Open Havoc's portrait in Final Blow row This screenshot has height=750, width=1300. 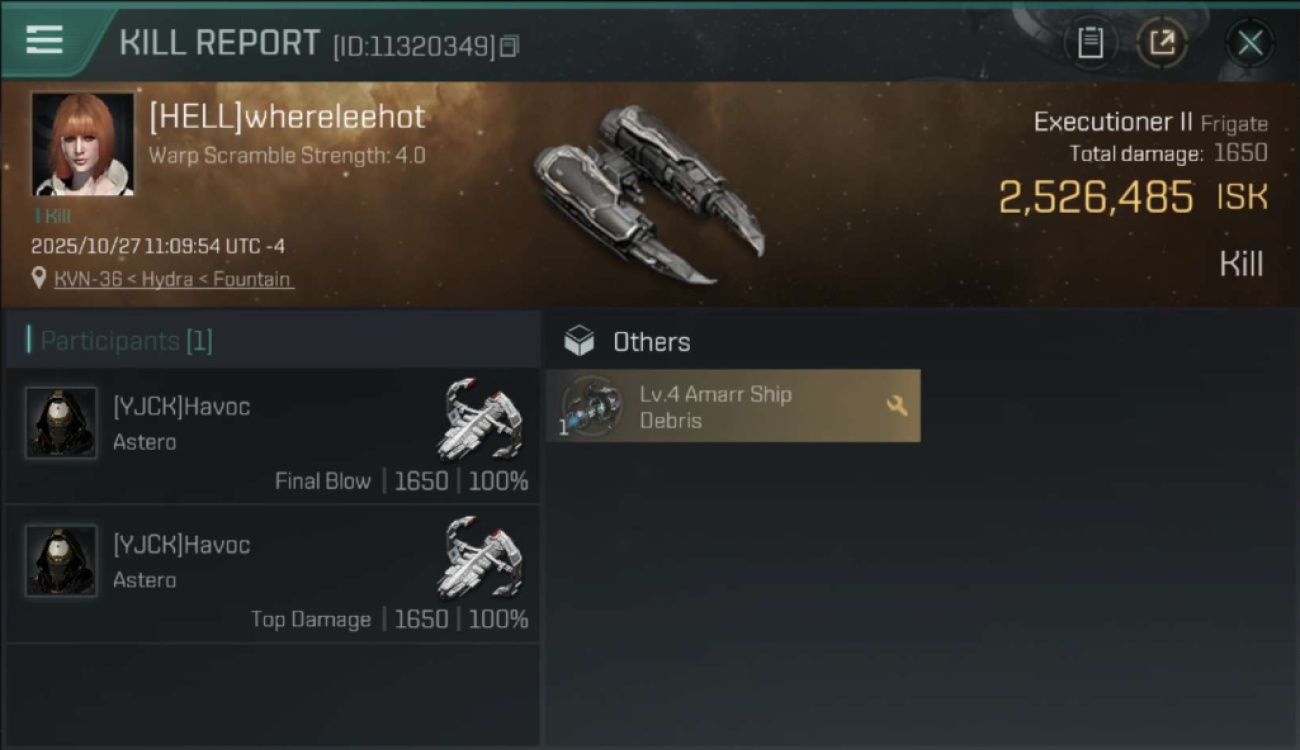(x=61, y=423)
